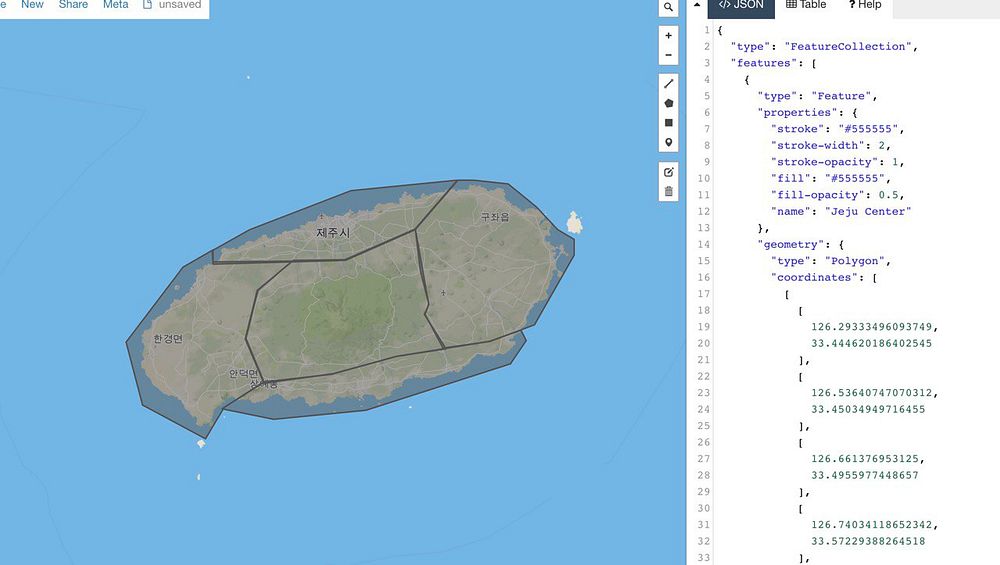Viewport: 1000px width, 565px height.
Task: Collapse the editor panel with the arrow
Action: tap(697, 4)
